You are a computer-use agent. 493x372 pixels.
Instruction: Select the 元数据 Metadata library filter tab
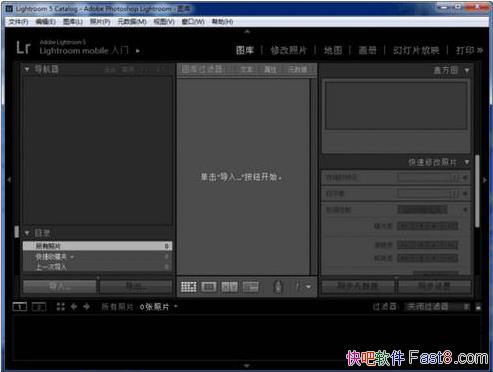[x=297, y=69]
